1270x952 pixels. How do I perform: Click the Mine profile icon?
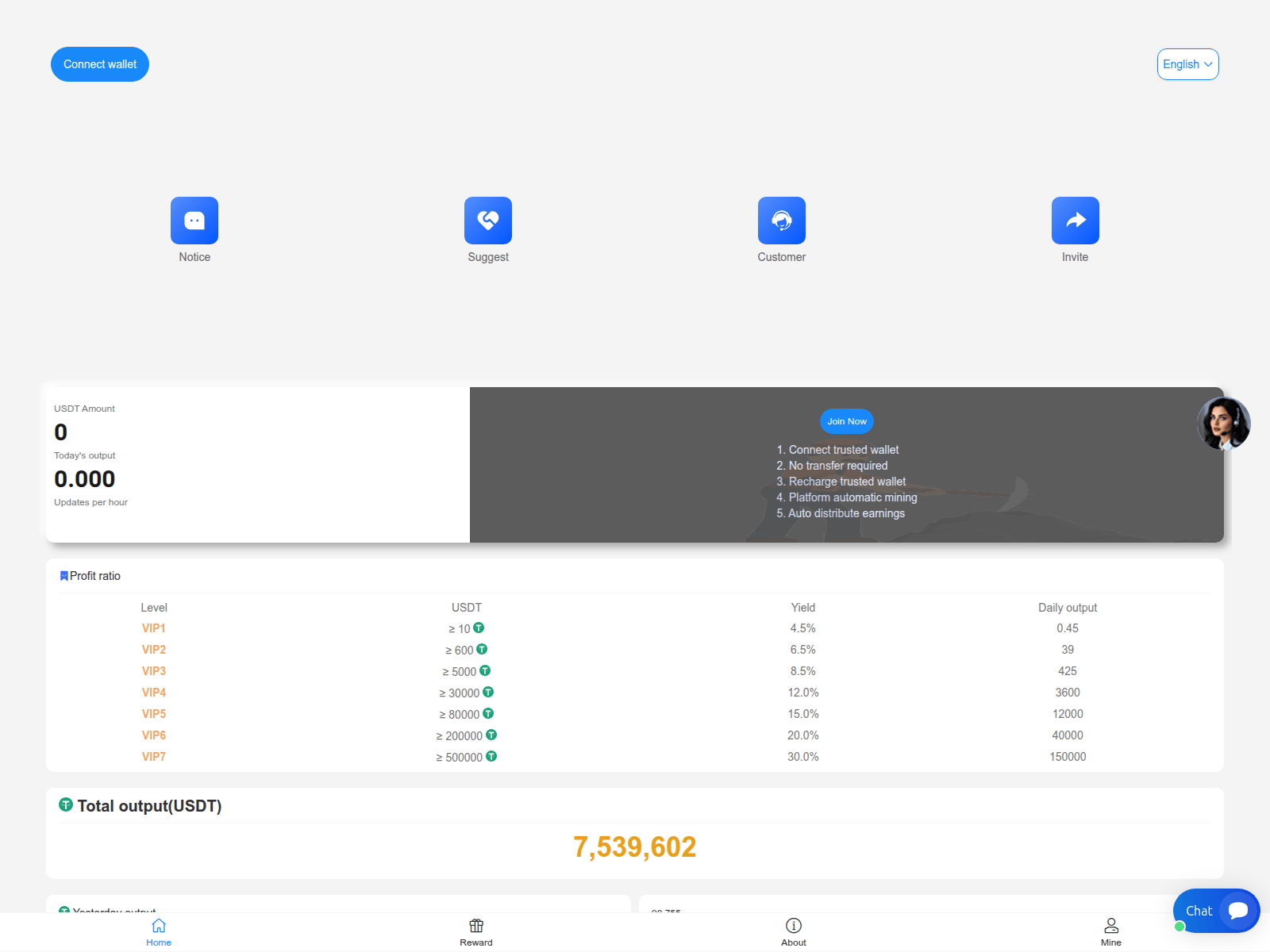[1110, 925]
